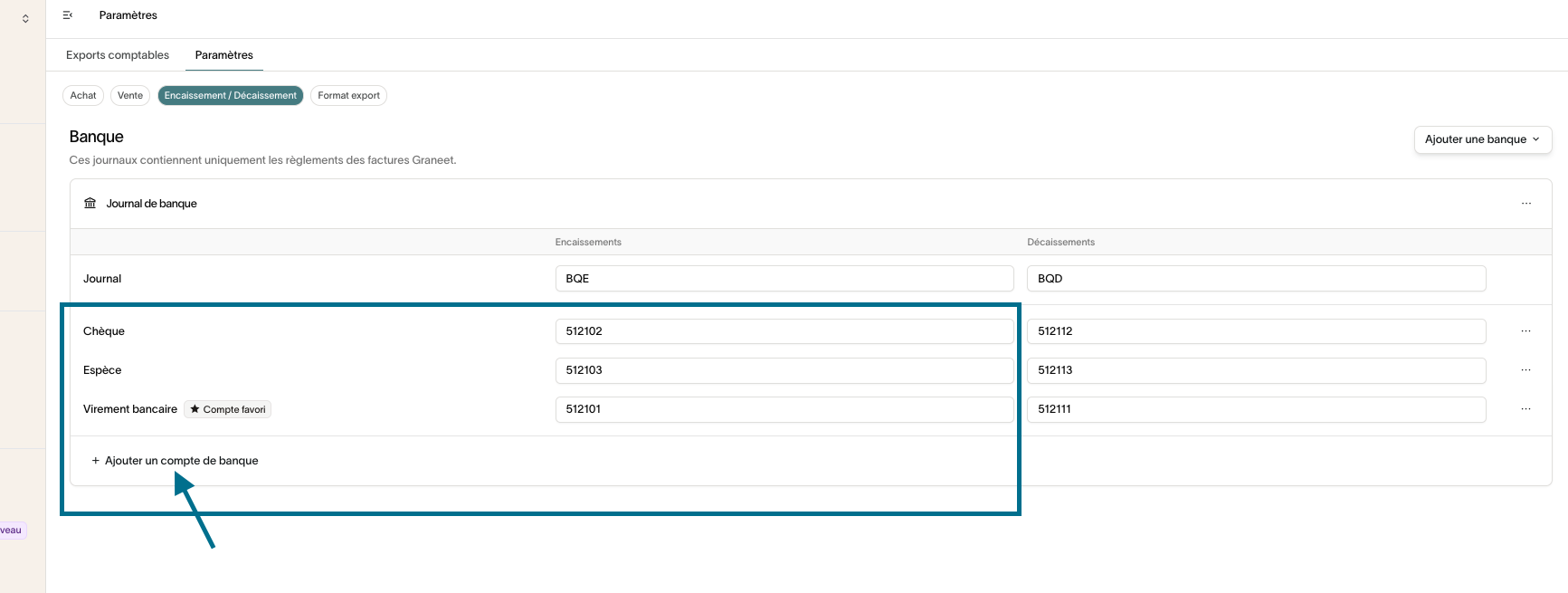This screenshot has width=1568, height=593.
Task: Click the Virement bancaire row label
Action: 130,409
